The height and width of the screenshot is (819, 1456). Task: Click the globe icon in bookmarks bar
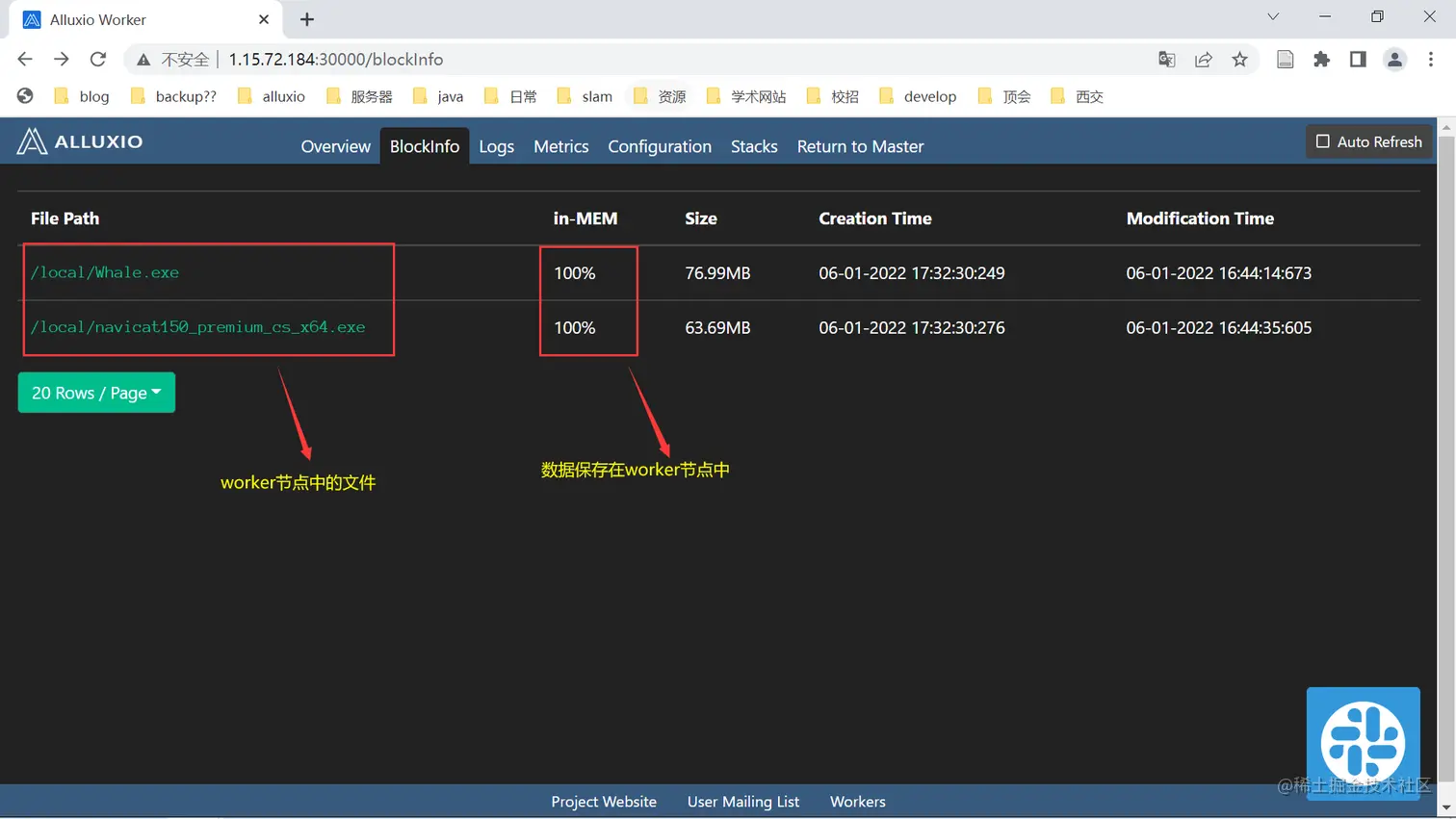(25, 96)
